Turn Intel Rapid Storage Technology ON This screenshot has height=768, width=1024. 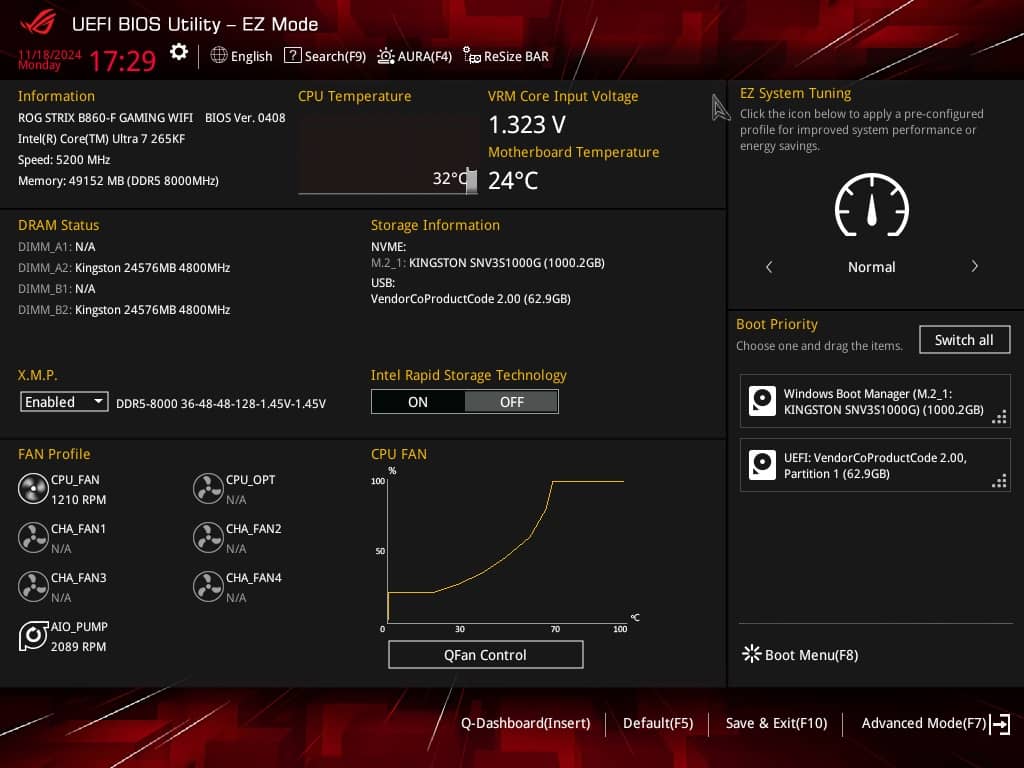pos(418,402)
